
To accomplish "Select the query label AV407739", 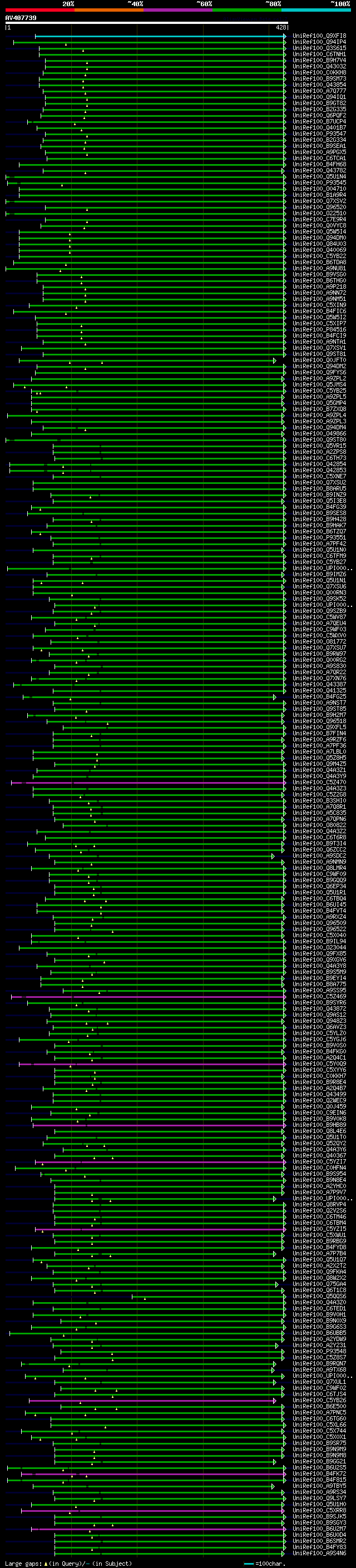I will 21,18.
